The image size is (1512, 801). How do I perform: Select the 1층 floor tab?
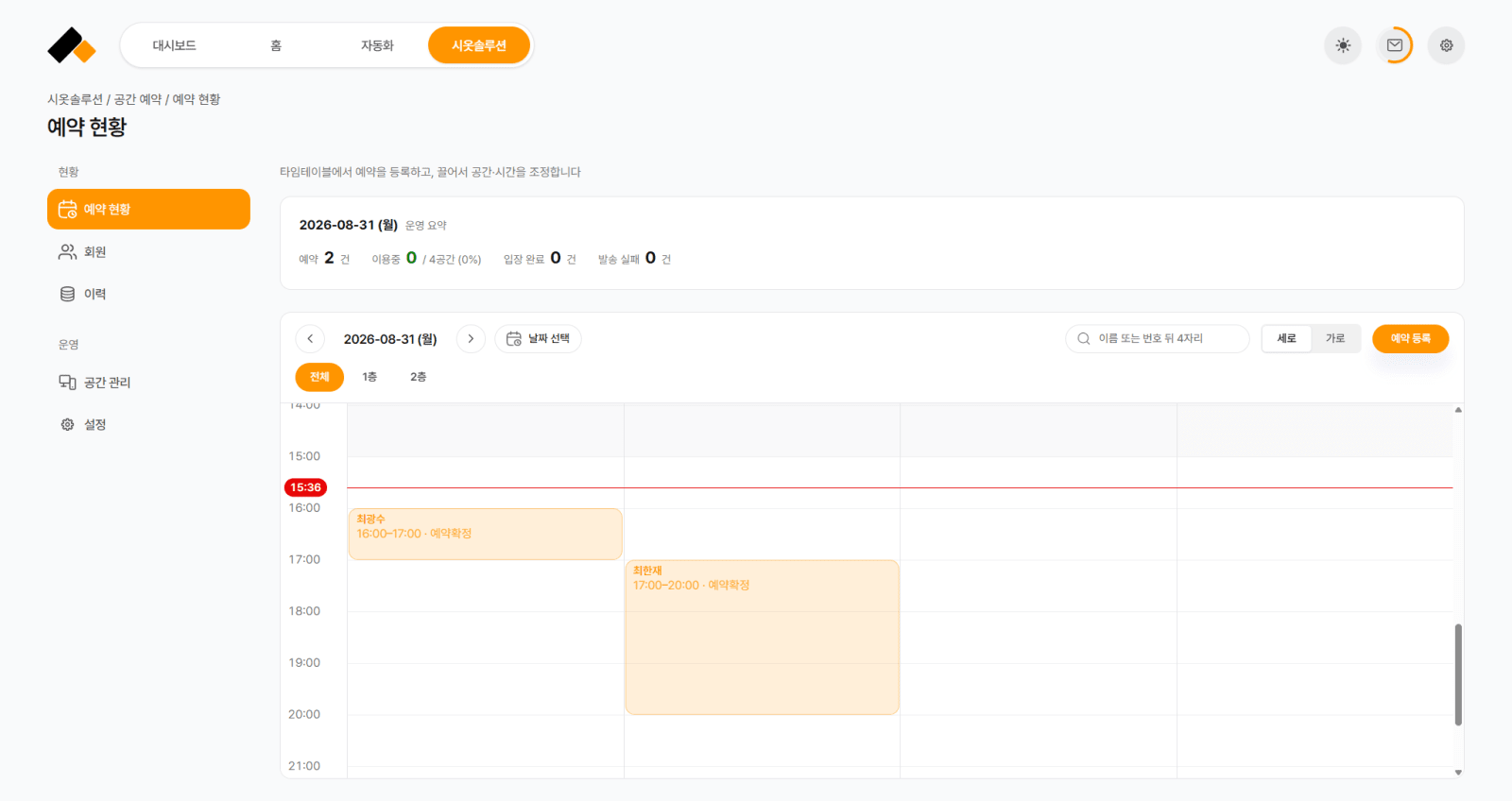coord(369,377)
